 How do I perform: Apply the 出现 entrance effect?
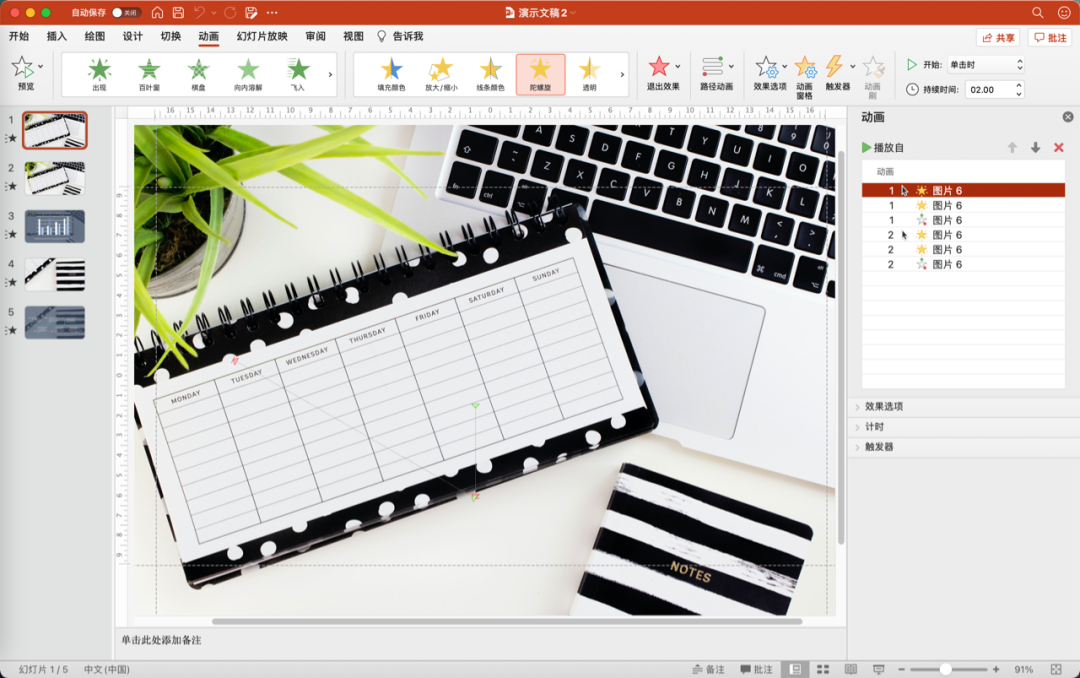(99, 74)
